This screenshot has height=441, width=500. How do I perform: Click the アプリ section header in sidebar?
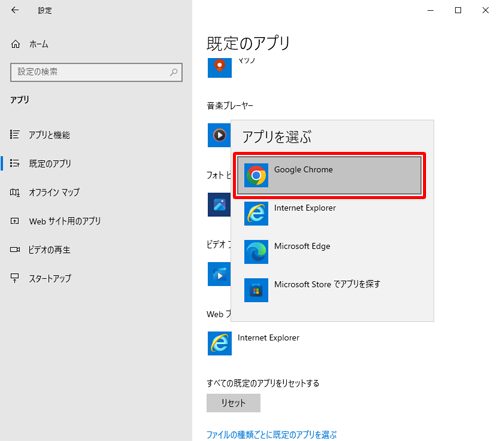pos(20,100)
